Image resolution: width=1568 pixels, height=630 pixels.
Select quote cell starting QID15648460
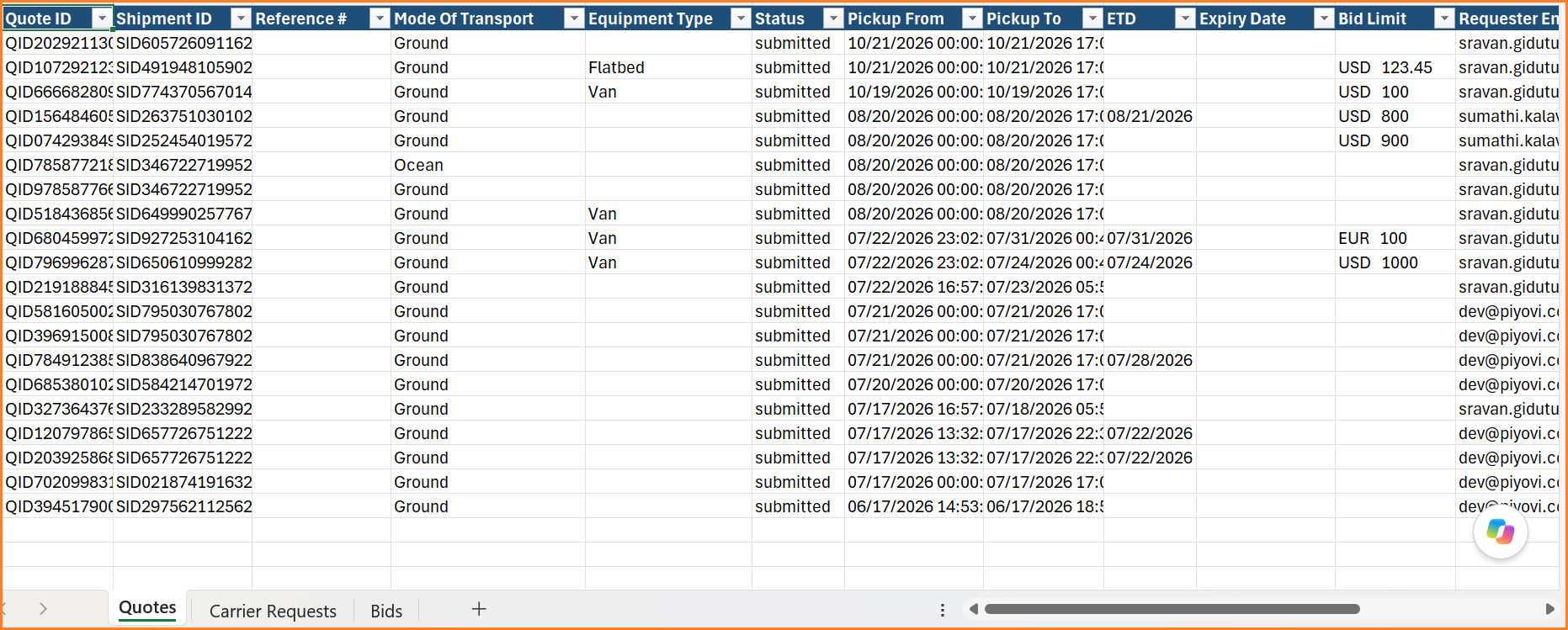click(58, 116)
